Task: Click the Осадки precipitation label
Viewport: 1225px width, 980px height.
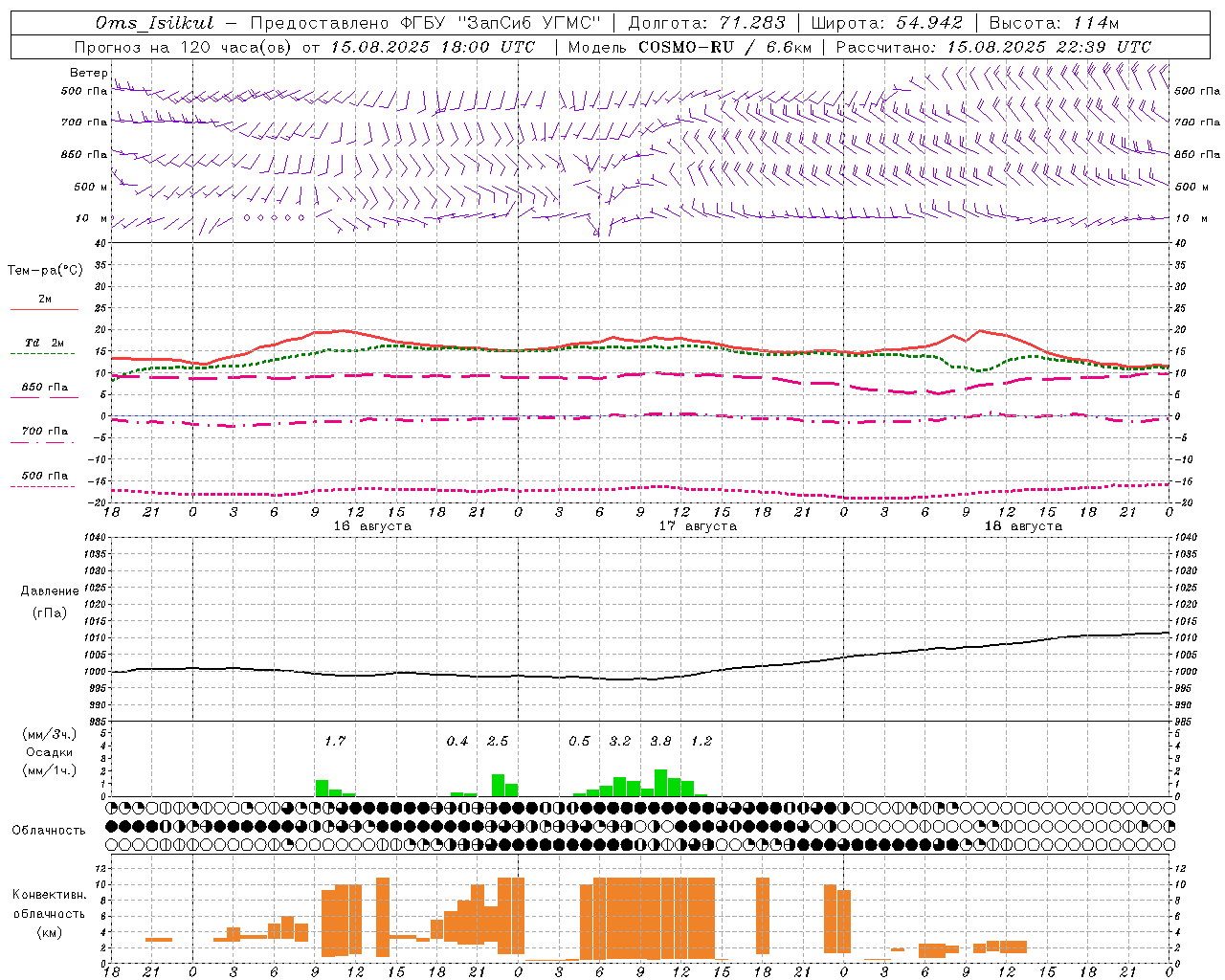Action: pyautogui.click(x=49, y=752)
